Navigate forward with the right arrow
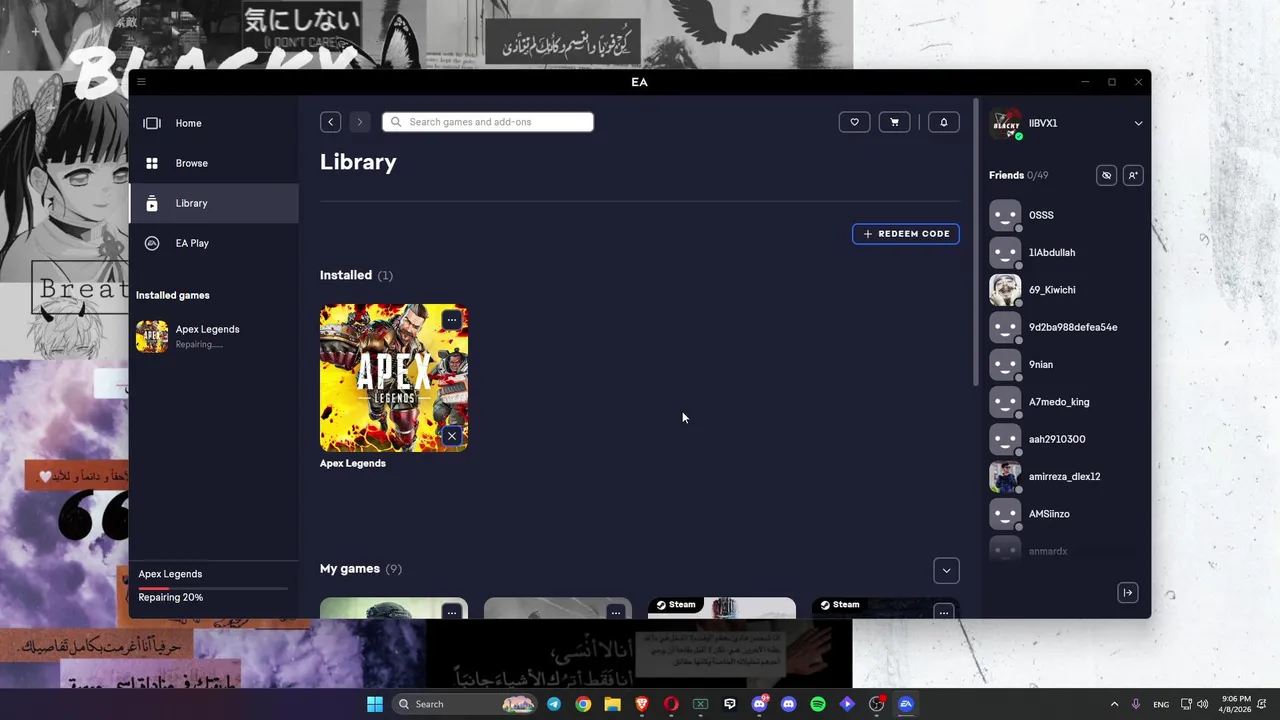The height and width of the screenshot is (720, 1280). (360, 122)
